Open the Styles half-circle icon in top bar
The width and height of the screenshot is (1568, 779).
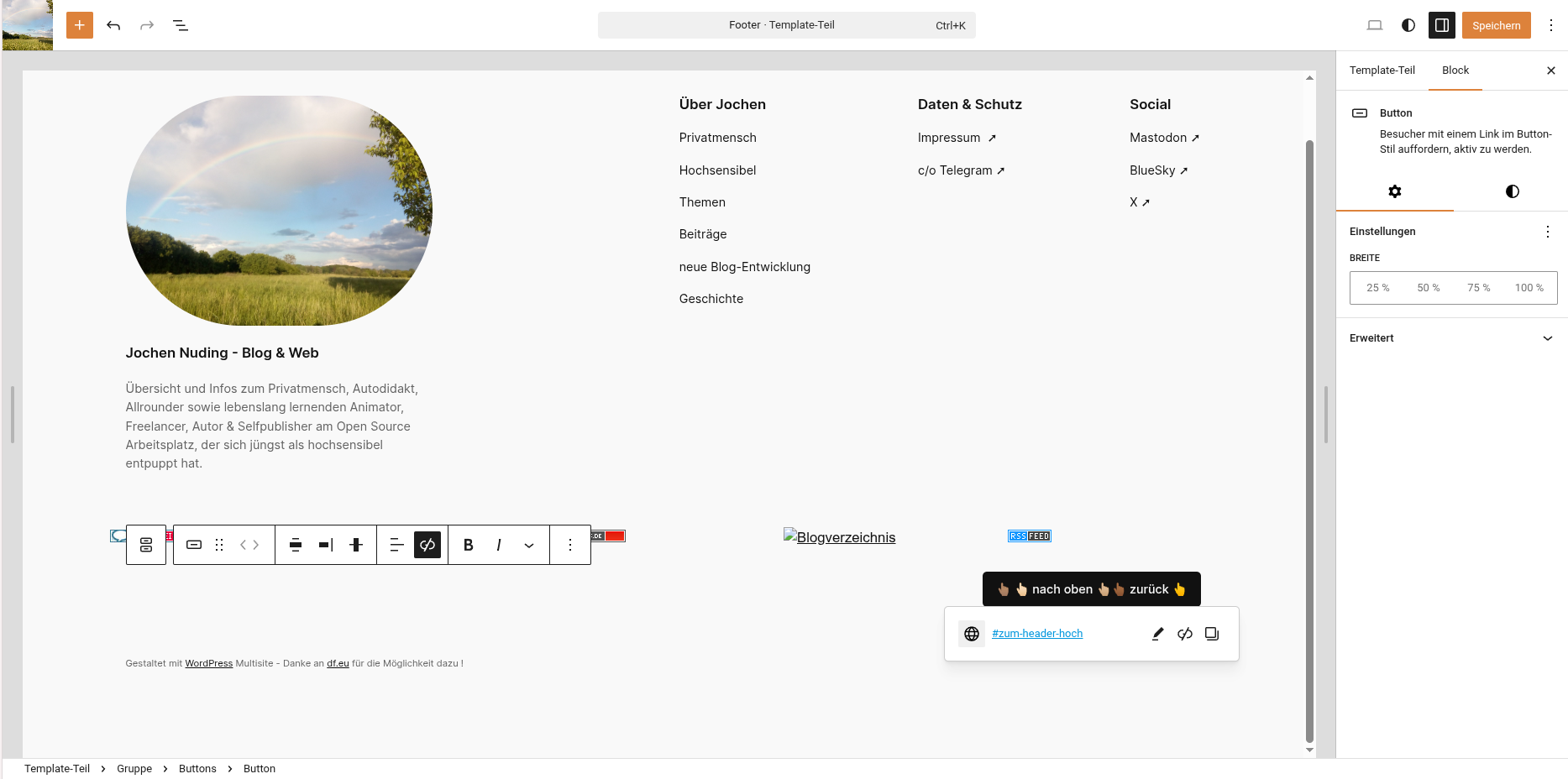[x=1408, y=25]
